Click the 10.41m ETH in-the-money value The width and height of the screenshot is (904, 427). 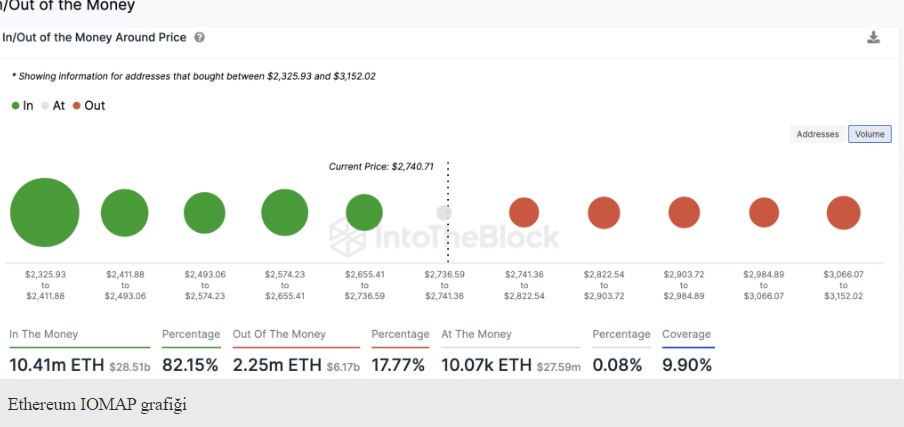pyautogui.click(x=56, y=365)
